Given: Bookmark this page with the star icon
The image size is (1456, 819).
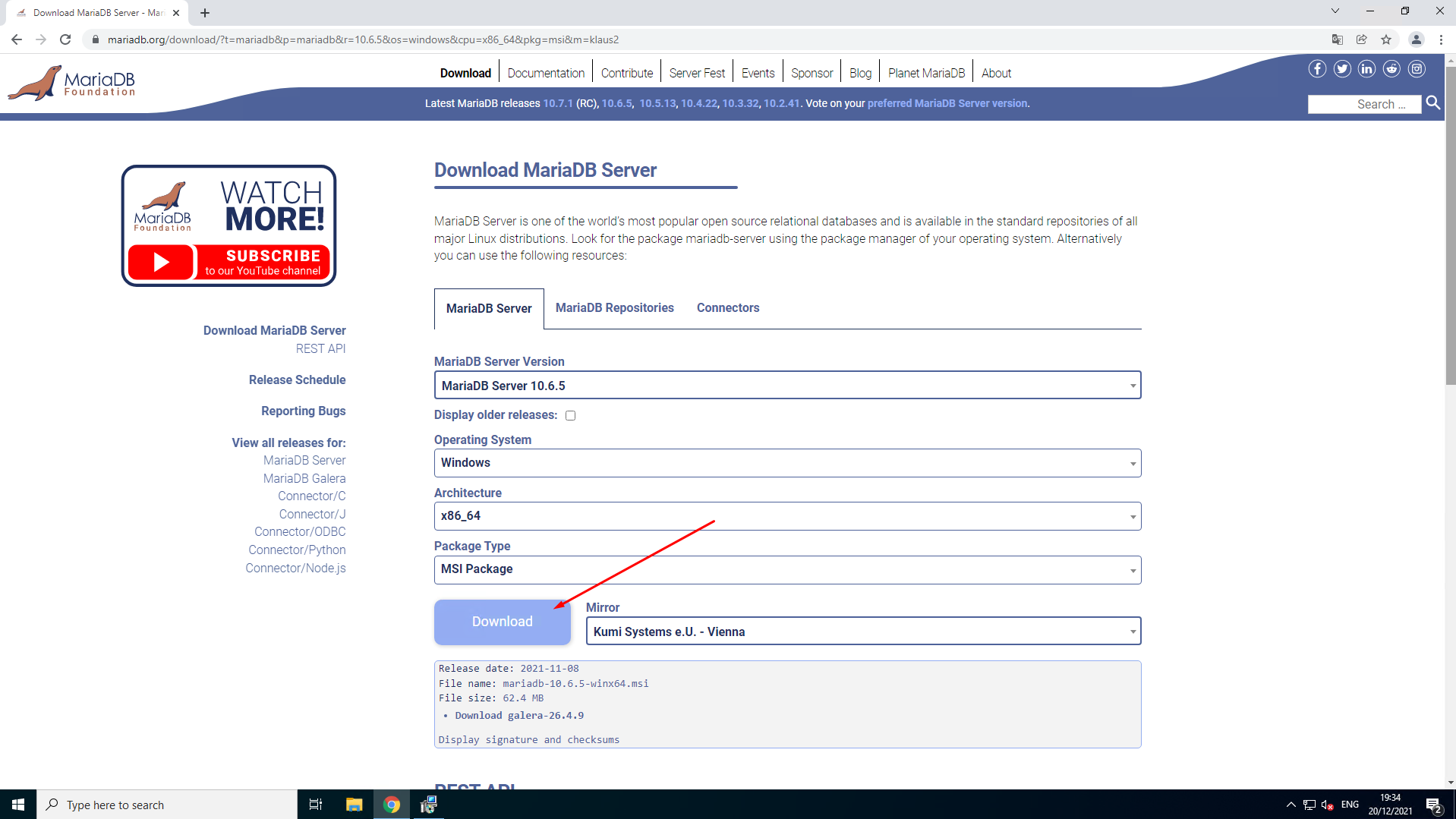Looking at the screenshot, I should click(x=1386, y=39).
